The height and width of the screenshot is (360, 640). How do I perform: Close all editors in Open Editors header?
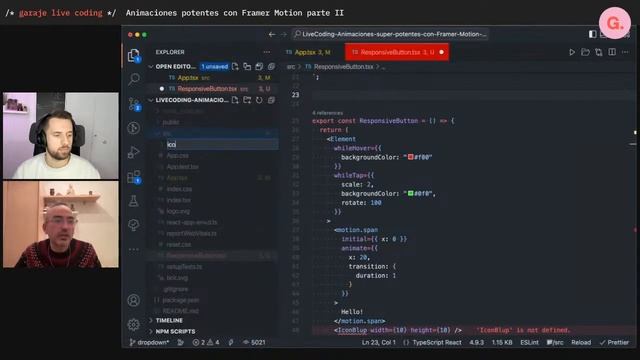(x=271, y=67)
